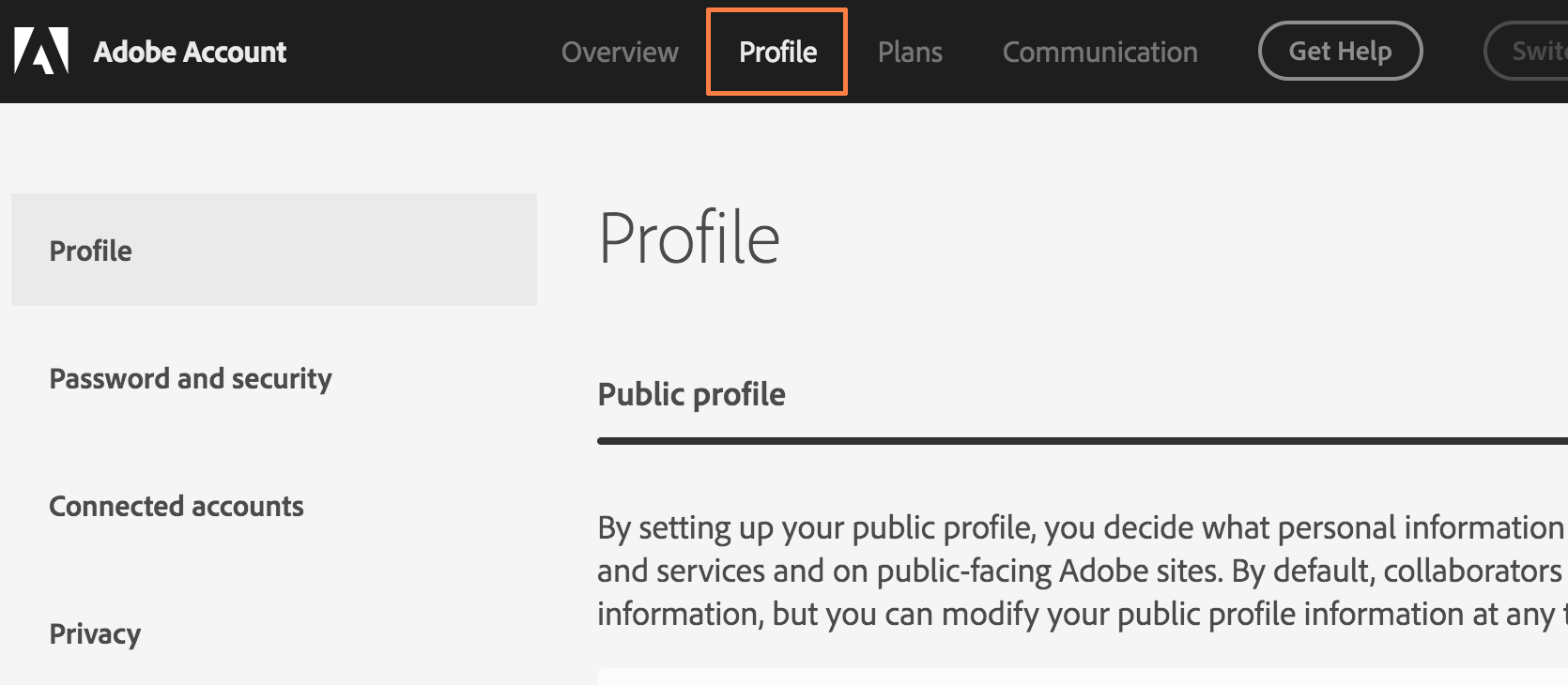This screenshot has width=1568, height=685.
Task: Navigate to Privacy in the sidebar
Action: pos(95,634)
